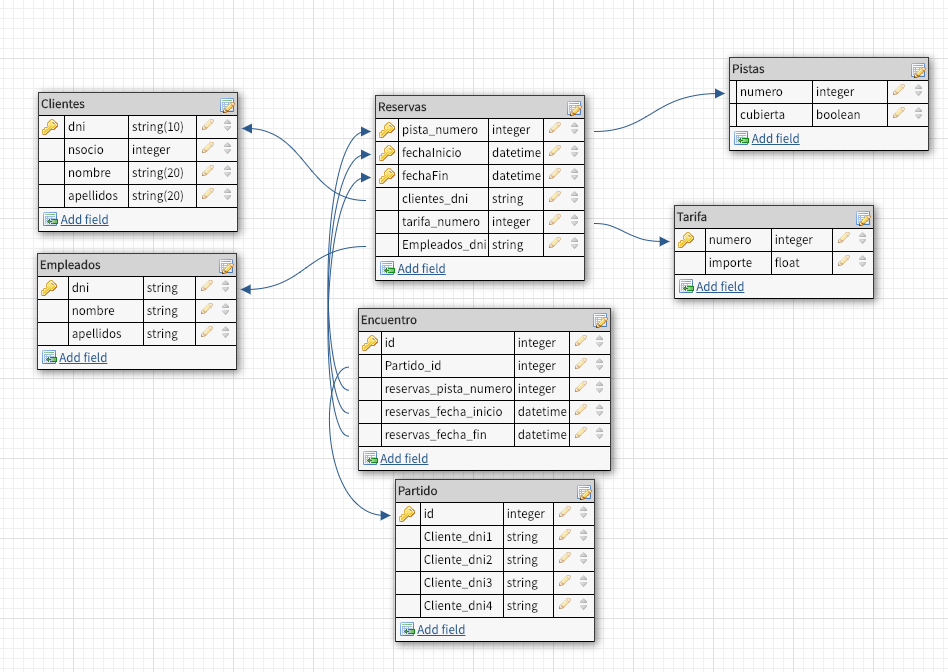Click the tarifa_numero field name in Reservas

pos(440,222)
